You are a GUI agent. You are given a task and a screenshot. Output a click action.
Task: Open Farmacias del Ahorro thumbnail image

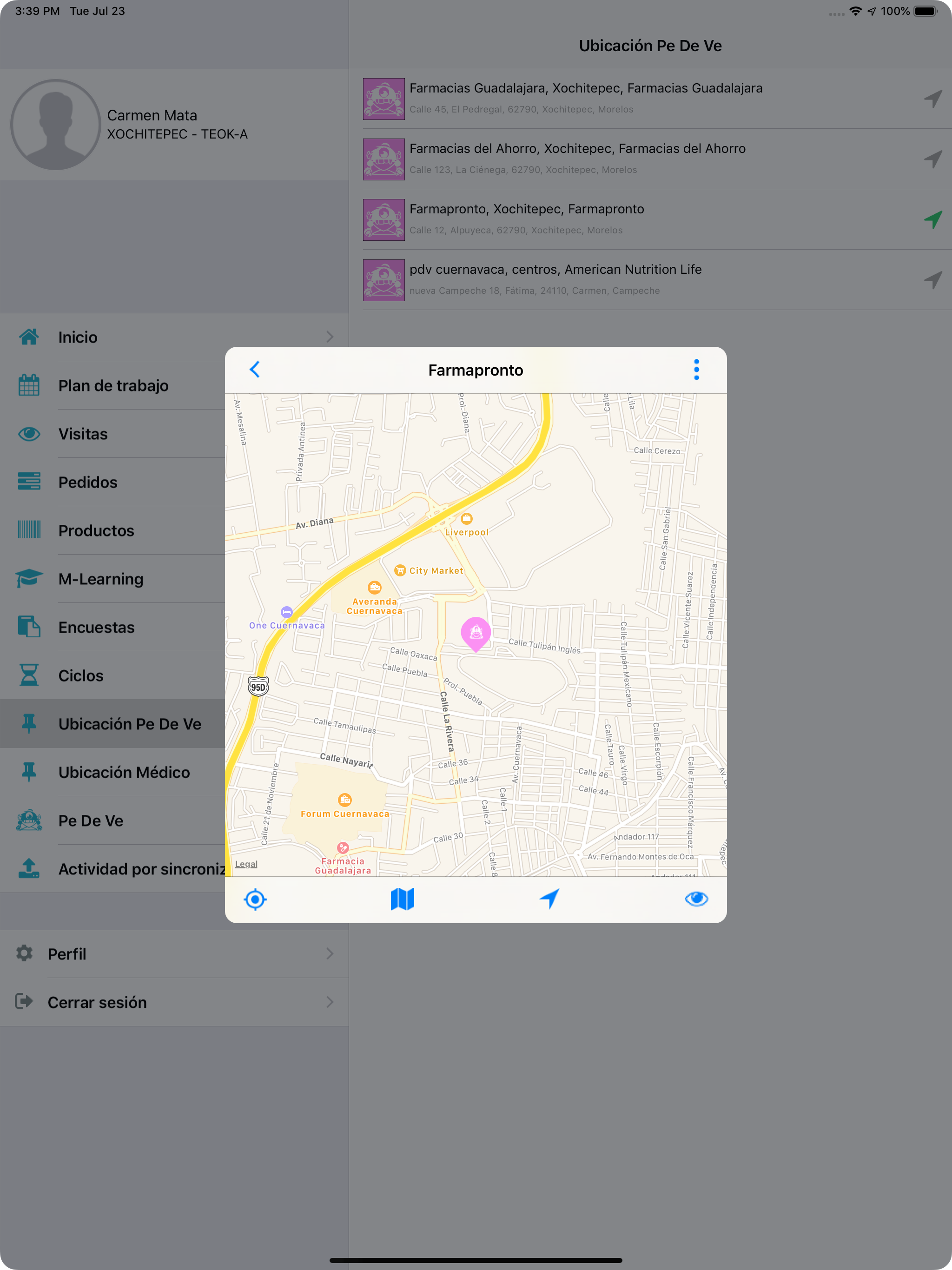tap(383, 159)
